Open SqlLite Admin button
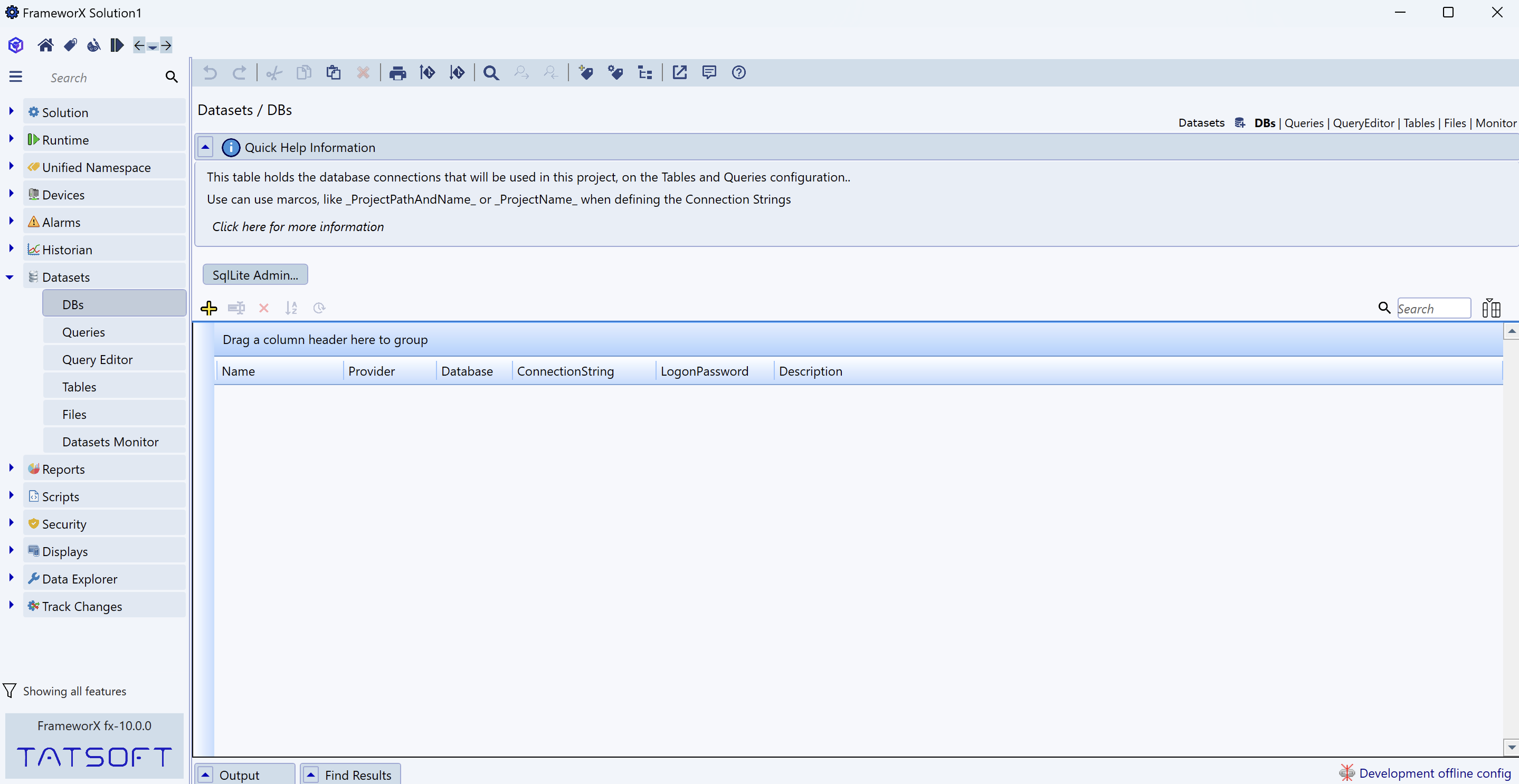This screenshot has height=784, width=1519. tap(255, 275)
